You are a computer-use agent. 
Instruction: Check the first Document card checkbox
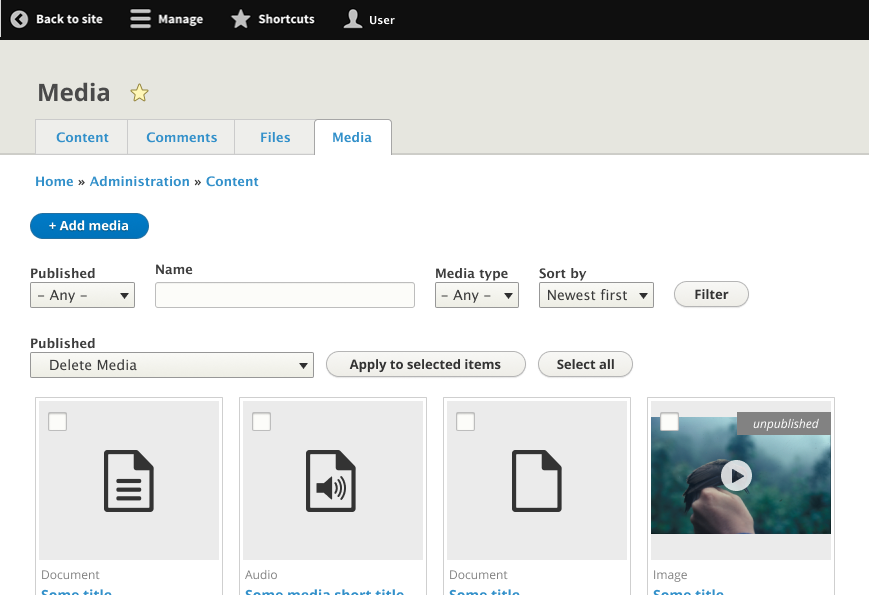pos(58,422)
